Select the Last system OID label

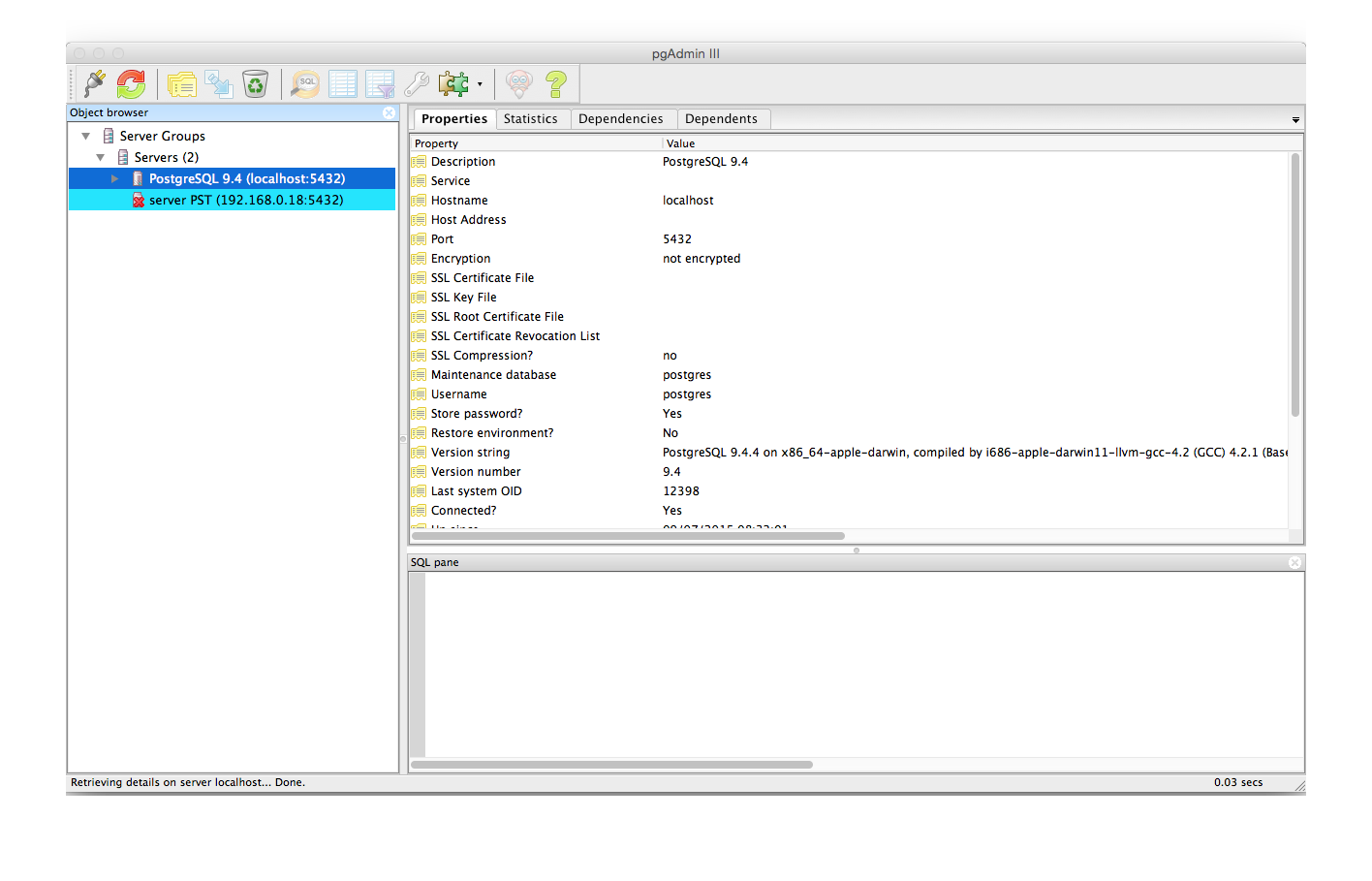tap(476, 491)
